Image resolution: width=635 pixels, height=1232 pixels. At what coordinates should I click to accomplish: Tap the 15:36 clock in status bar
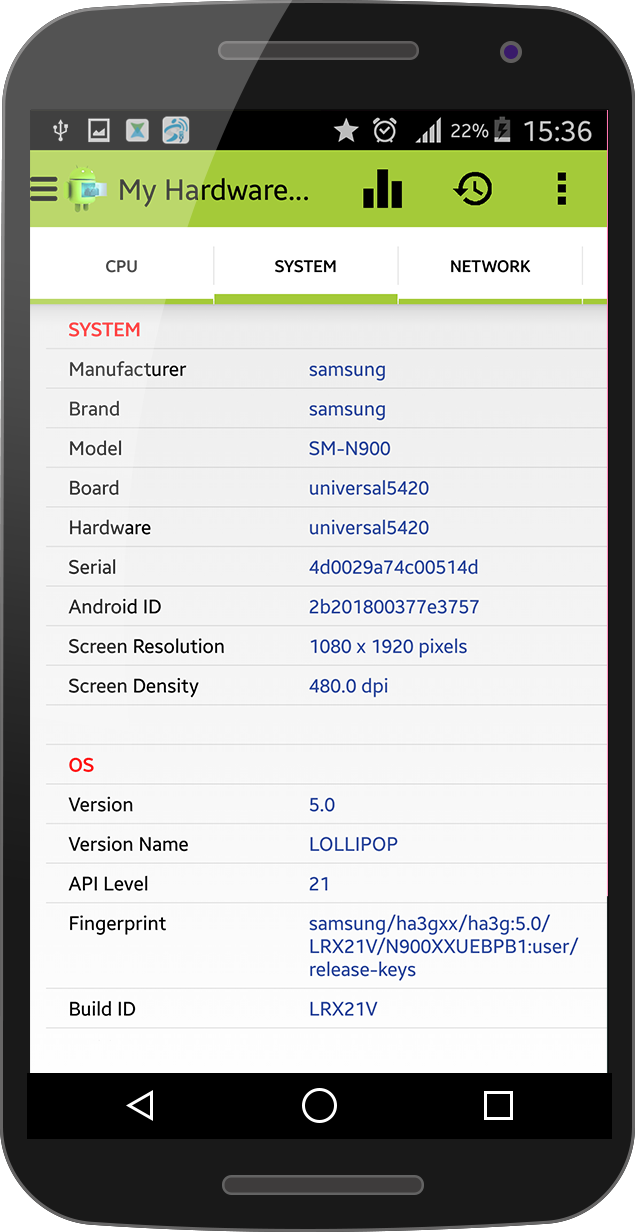click(x=558, y=131)
